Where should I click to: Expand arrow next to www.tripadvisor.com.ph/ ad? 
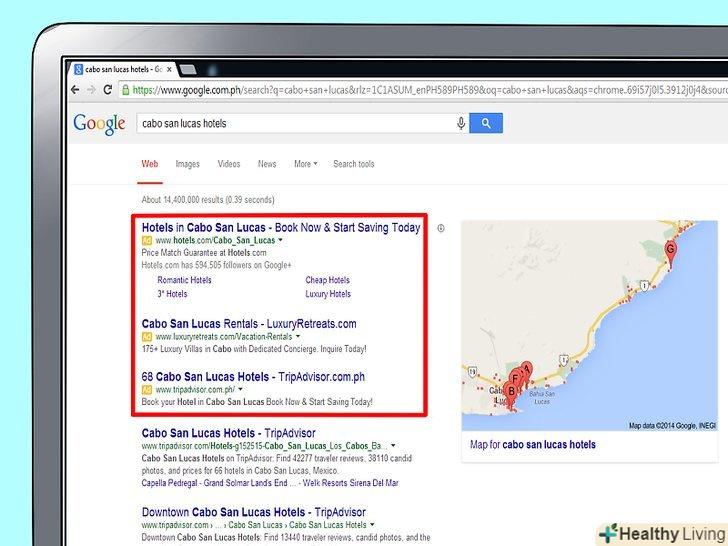coord(240,389)
